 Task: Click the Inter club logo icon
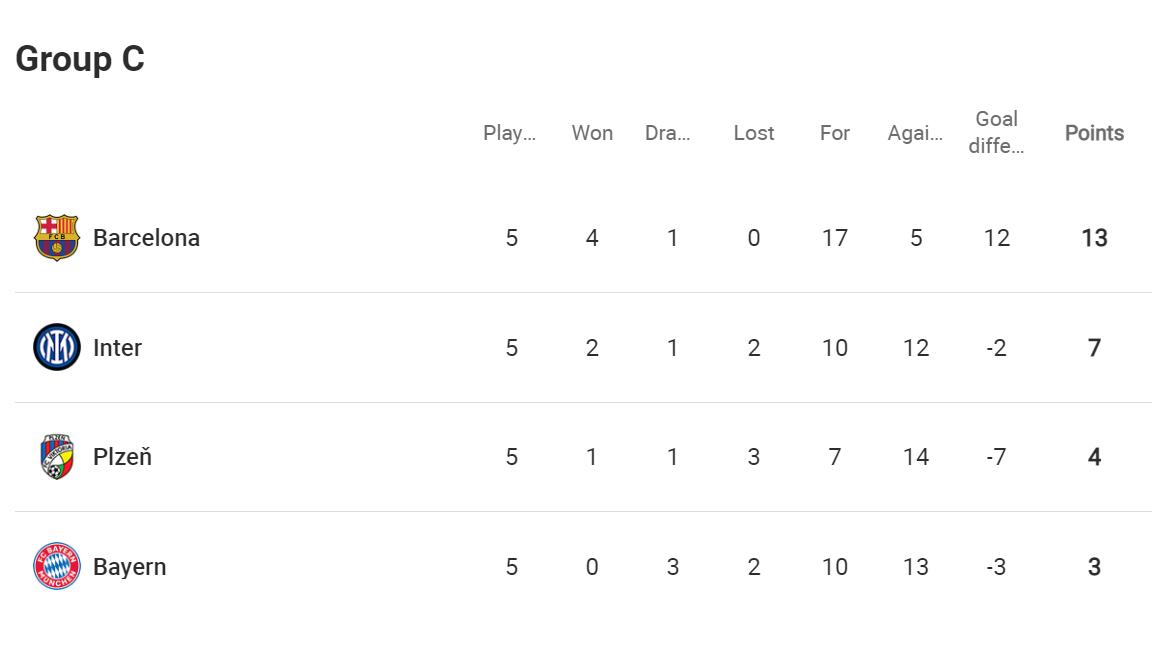[57, 347]
